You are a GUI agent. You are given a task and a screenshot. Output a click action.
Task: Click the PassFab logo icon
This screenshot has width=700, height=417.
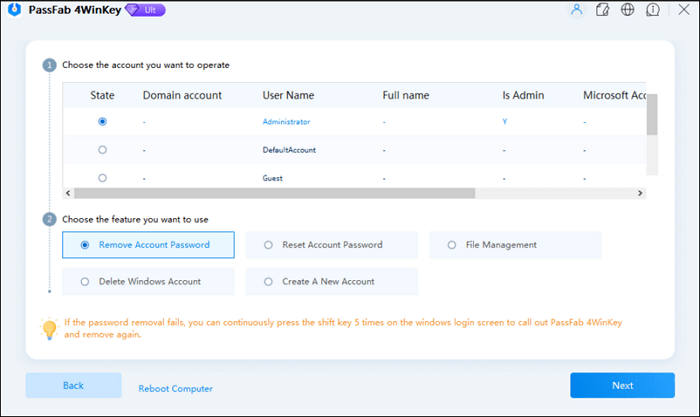point(14,10)
